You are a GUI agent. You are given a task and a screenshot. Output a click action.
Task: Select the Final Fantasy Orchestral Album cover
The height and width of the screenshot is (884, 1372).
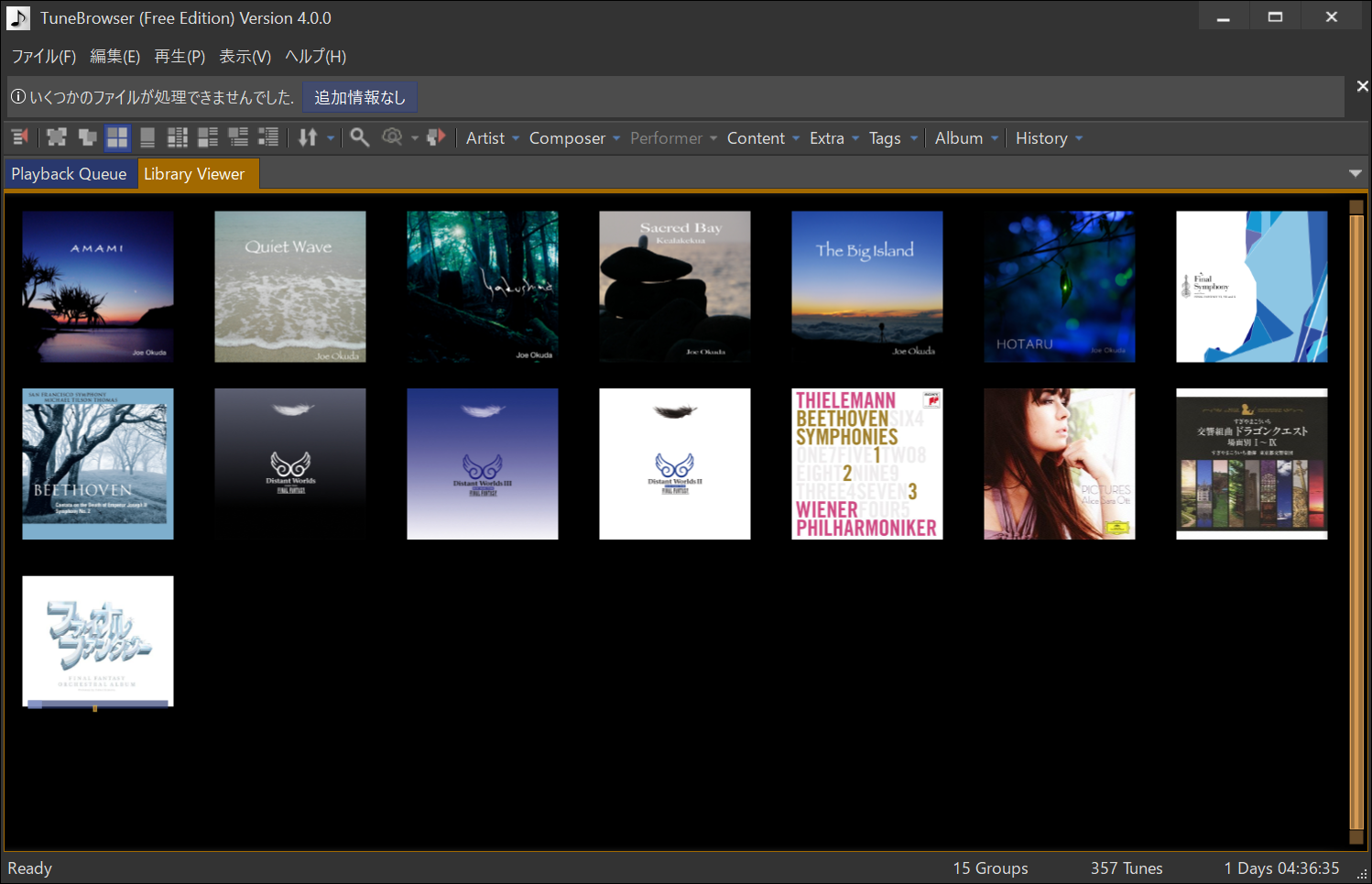[x=98, y=641]
